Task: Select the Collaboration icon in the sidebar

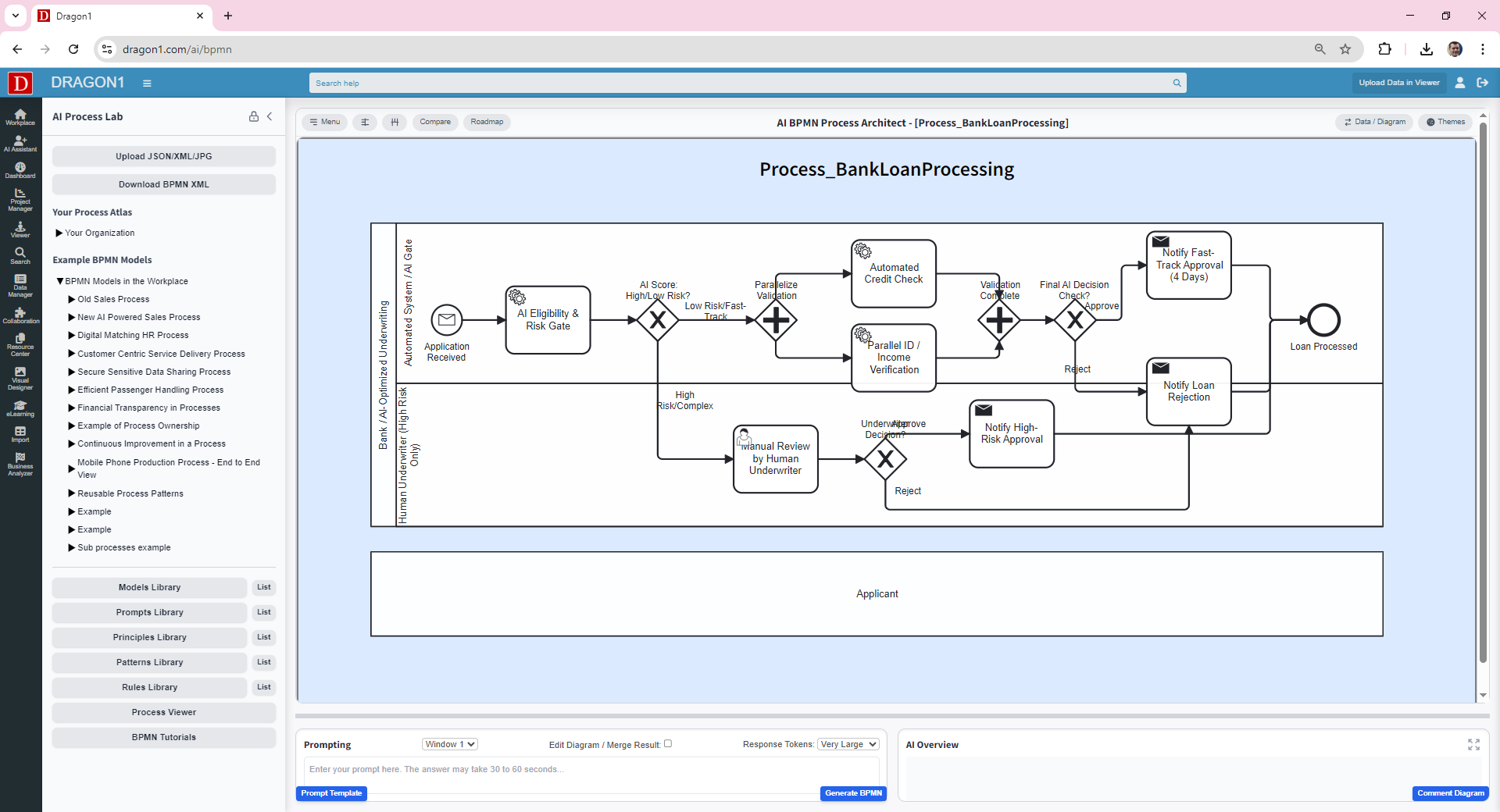Action: (x=20, y=315)
